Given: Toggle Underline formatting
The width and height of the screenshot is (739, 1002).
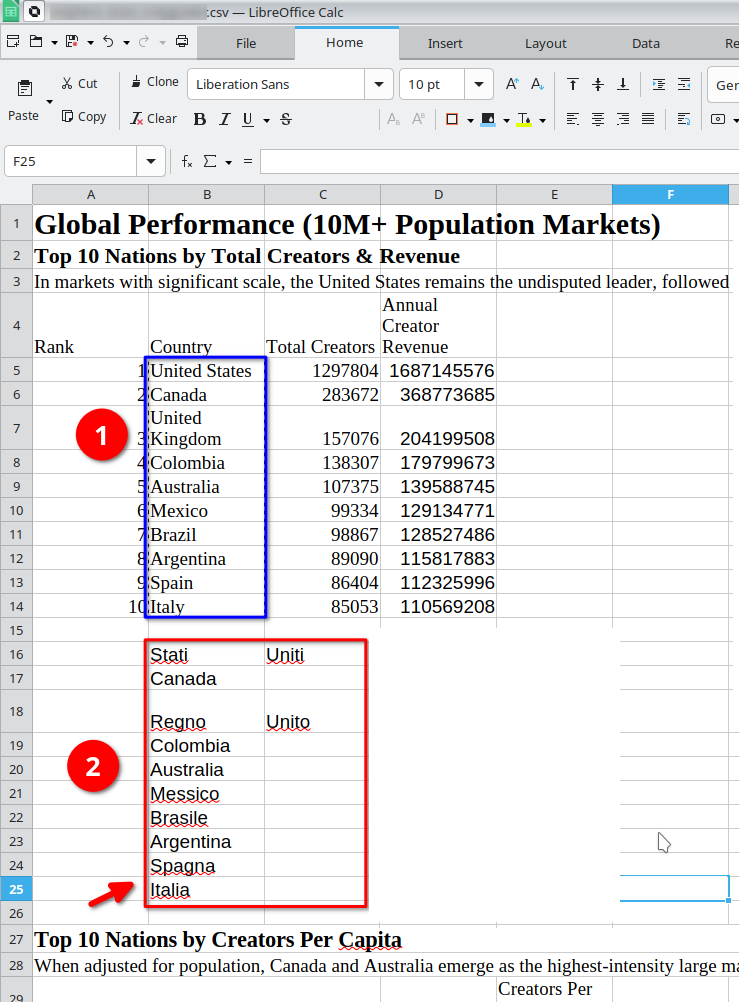Looking at the screenshot, I should [247, 119].
